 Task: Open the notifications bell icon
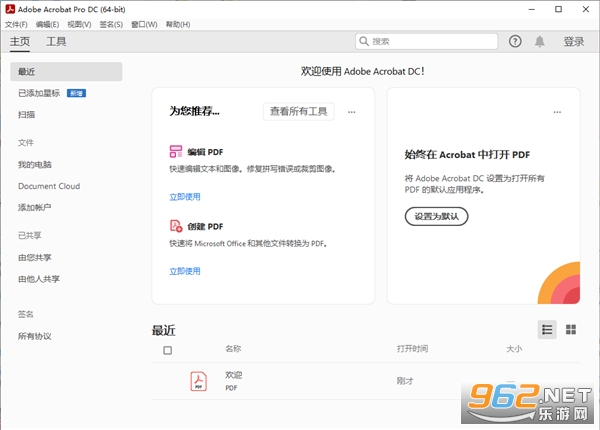pyautogui.click(x=540, y=41)
